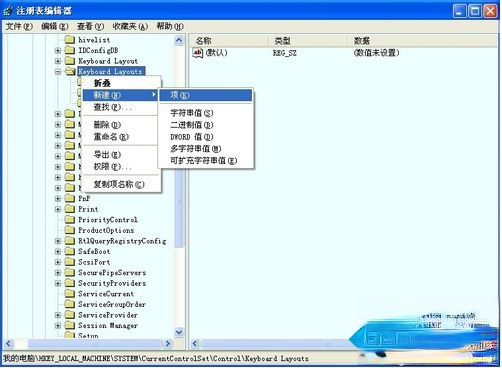
Task: Open the 收藏夹(A) menu
Action: (130, 26)
